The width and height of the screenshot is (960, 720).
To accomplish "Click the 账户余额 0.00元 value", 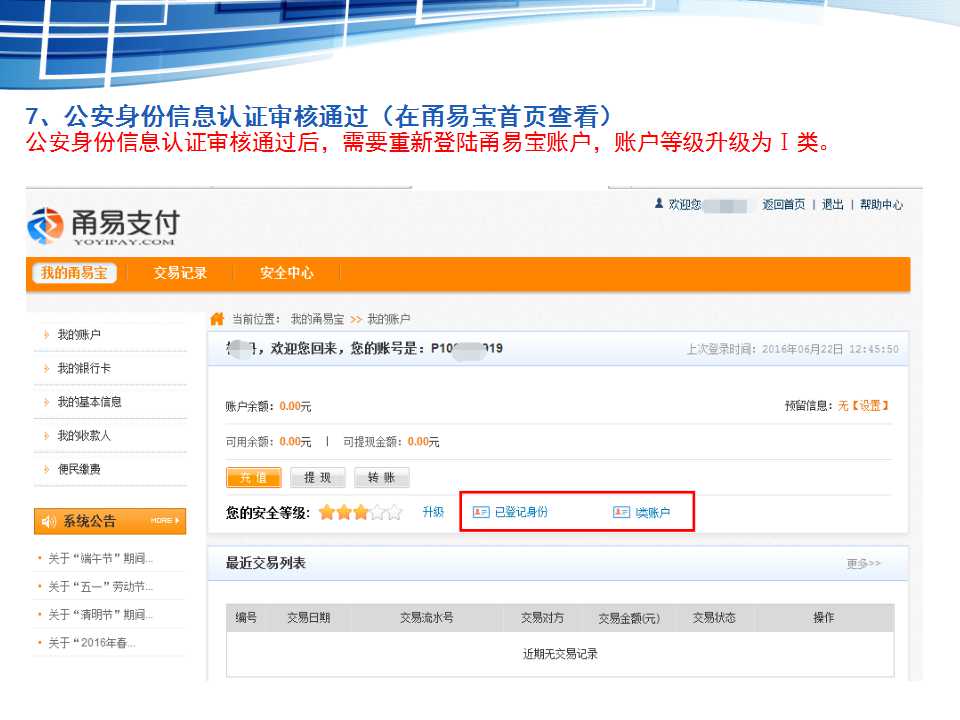I will tap(295, 407).
